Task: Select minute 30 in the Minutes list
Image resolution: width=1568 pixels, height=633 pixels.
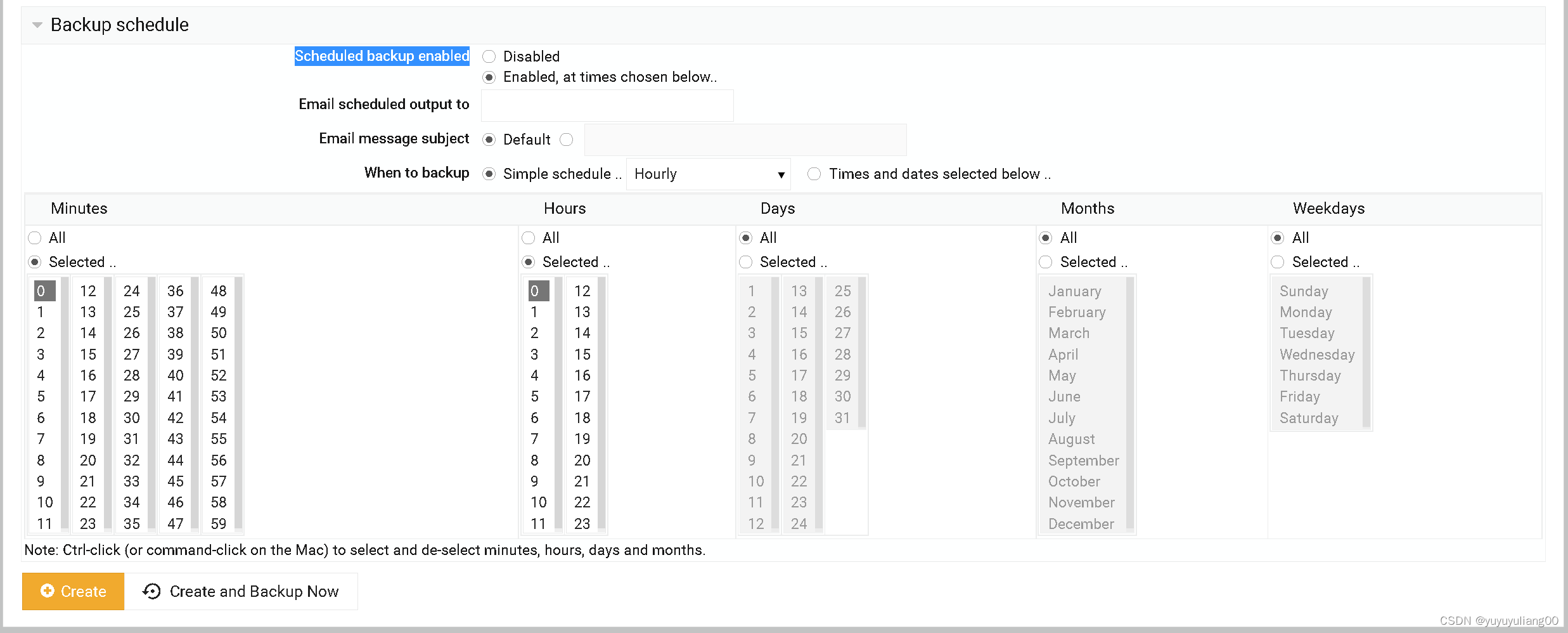Action: coord(131,417)
